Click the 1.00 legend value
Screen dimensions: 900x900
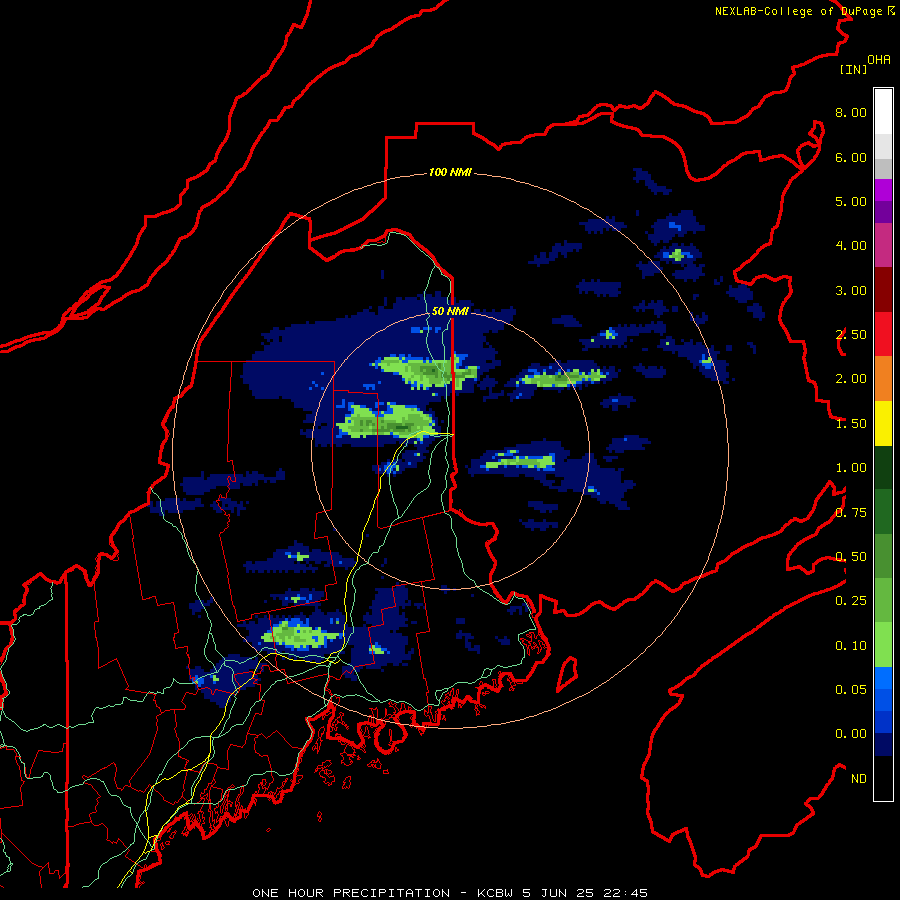(851, 468)
